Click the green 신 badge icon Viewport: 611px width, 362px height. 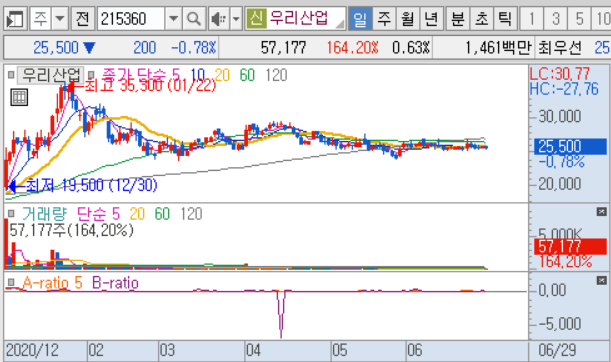click(256, 18)
